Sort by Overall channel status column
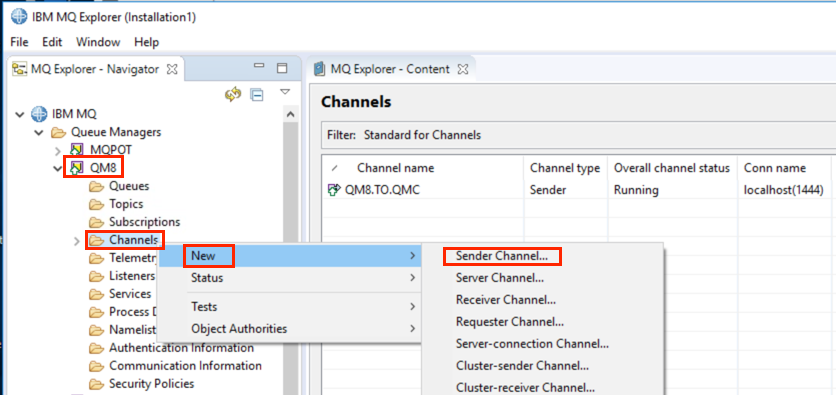This screenshot has height=395, width=836. (672, 168)
